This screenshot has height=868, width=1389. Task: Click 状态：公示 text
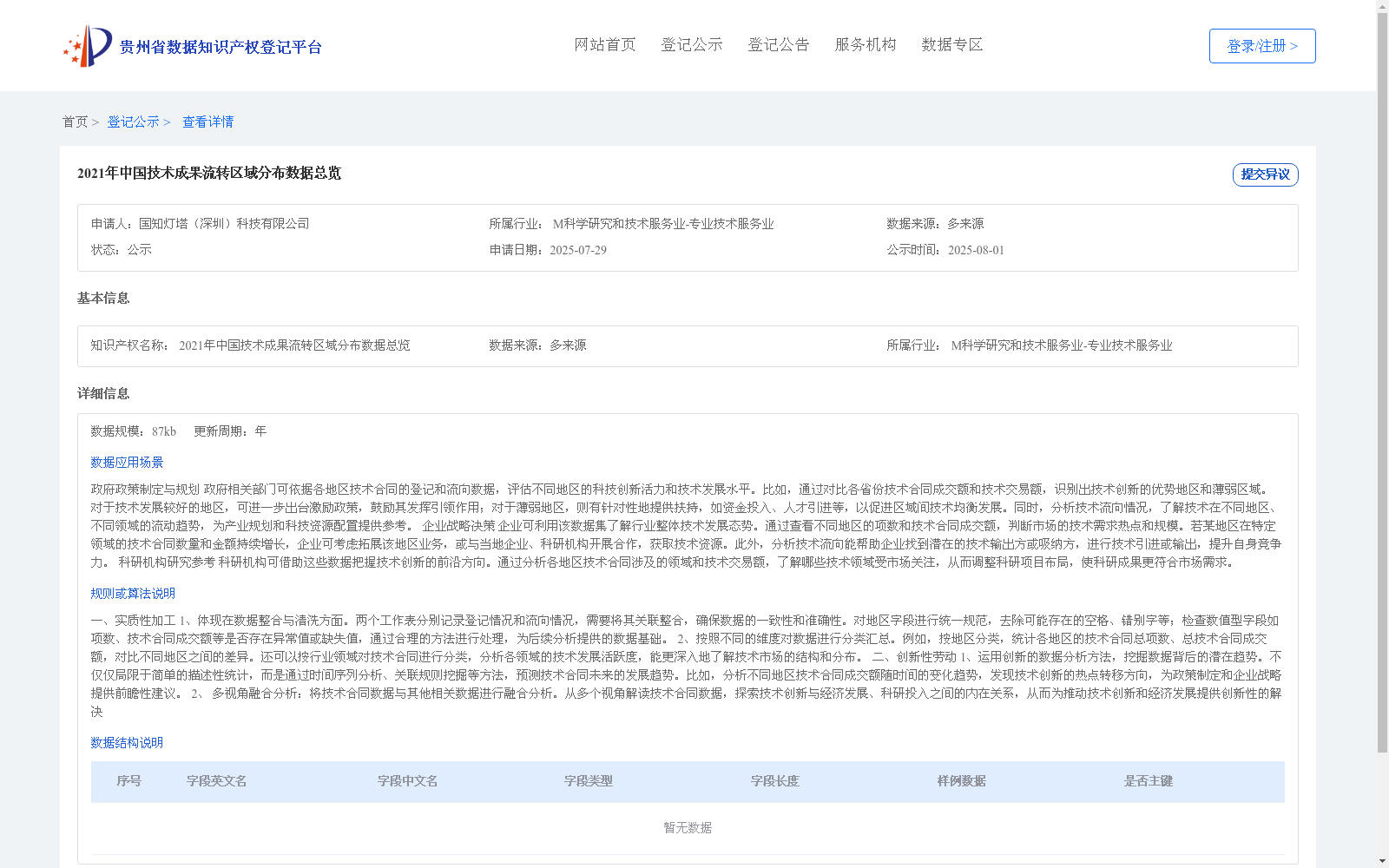(x=122, y=250)
